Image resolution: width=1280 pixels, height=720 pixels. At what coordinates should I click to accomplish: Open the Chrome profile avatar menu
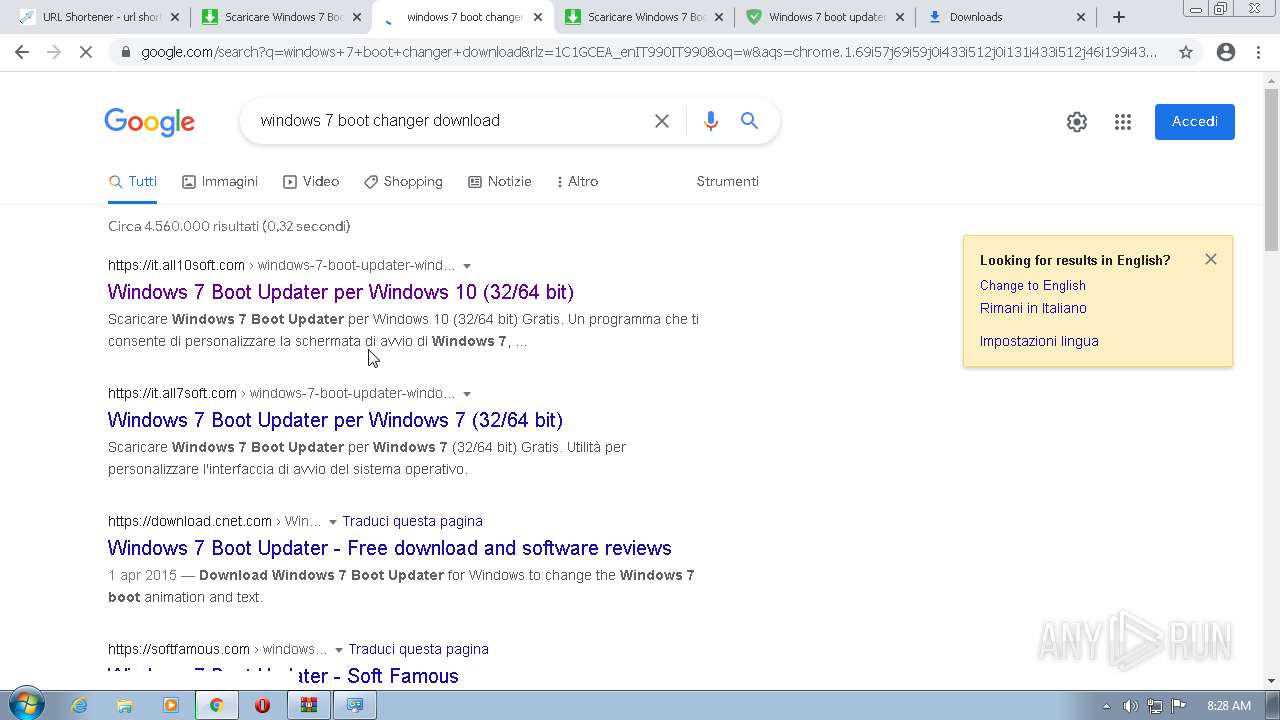point(1226,52)
